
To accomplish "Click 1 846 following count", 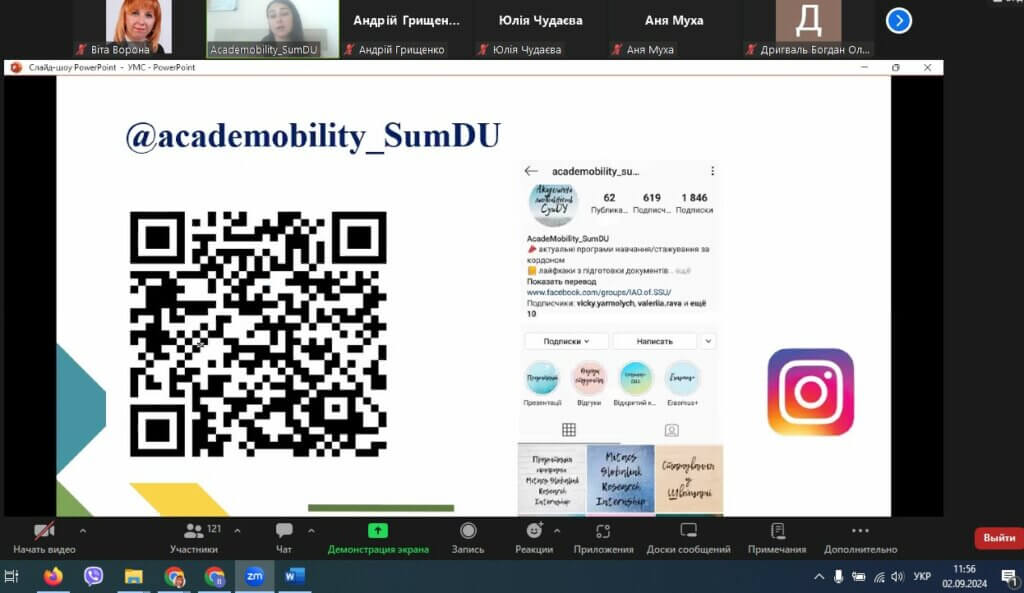I will click(694, 203).
